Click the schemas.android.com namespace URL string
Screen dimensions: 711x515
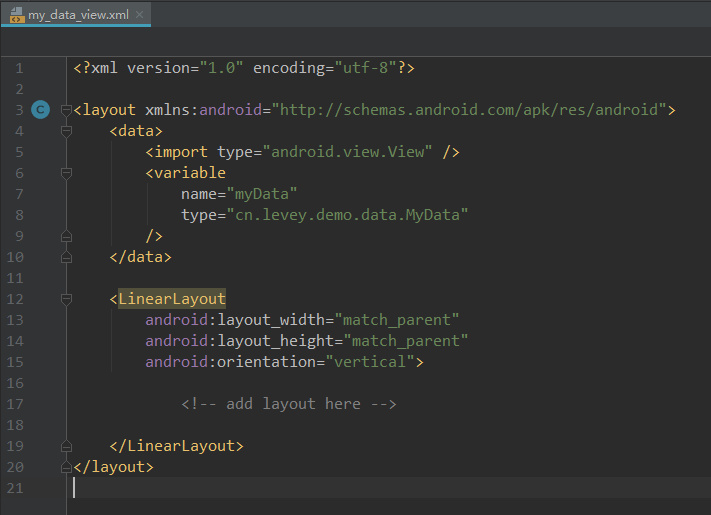(469, 110)
